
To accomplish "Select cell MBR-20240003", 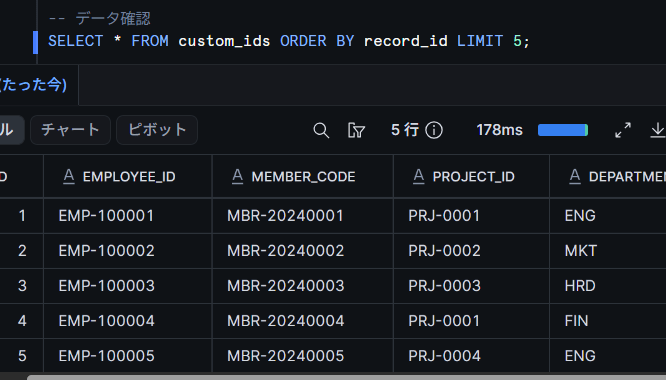I will click(303, 286).
